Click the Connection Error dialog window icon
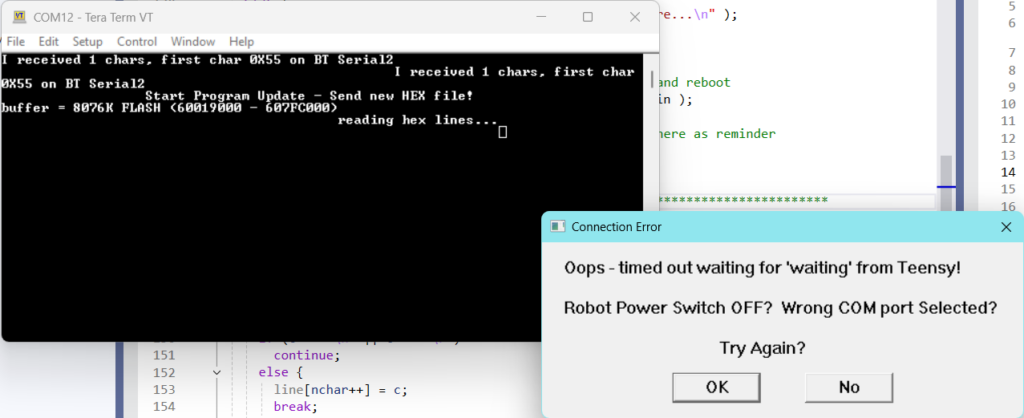This screenshot has width=1024, height=418. pyautogui.click(x=559, y=227)
